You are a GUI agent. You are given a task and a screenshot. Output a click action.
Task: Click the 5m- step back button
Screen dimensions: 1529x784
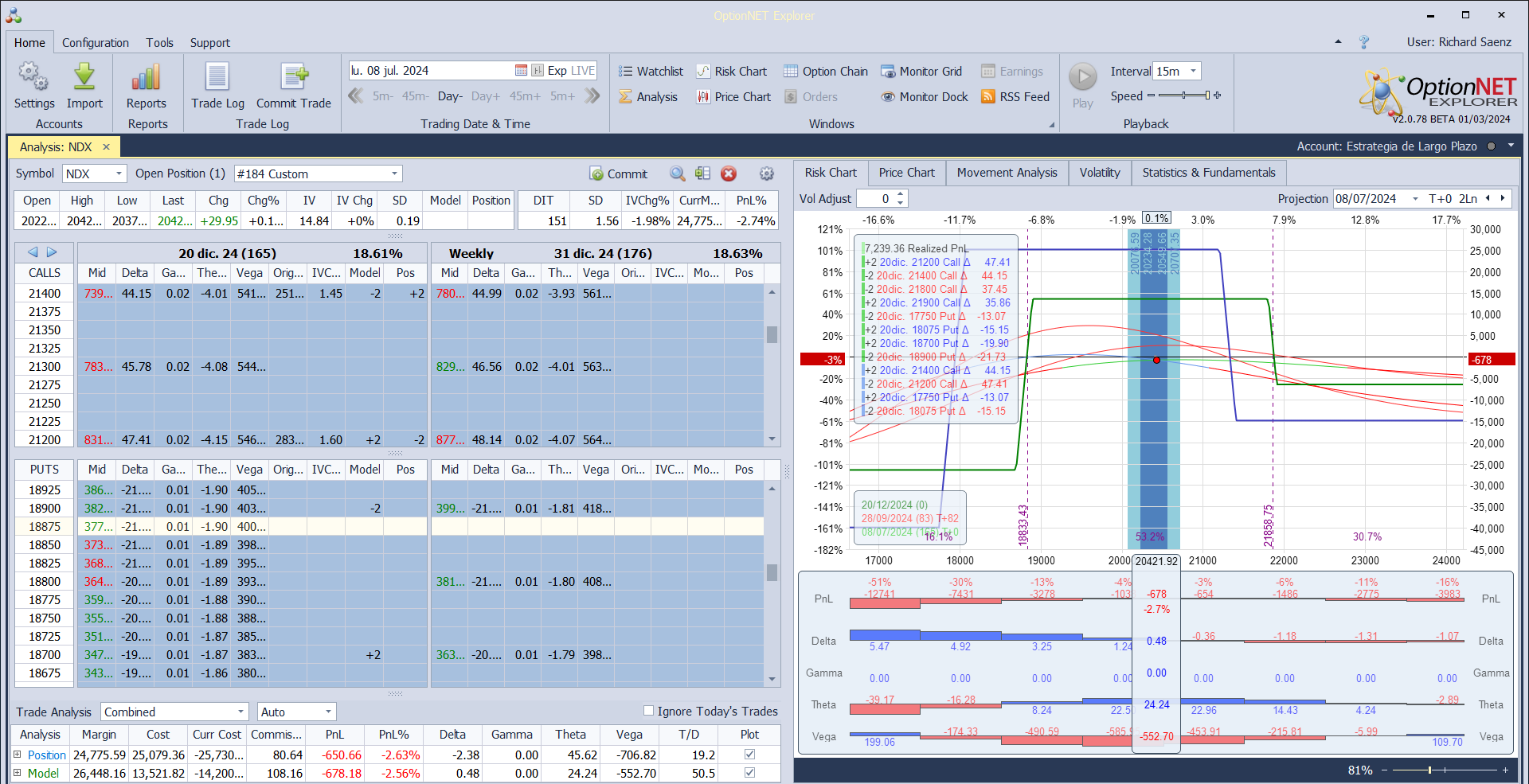[383, 96]
